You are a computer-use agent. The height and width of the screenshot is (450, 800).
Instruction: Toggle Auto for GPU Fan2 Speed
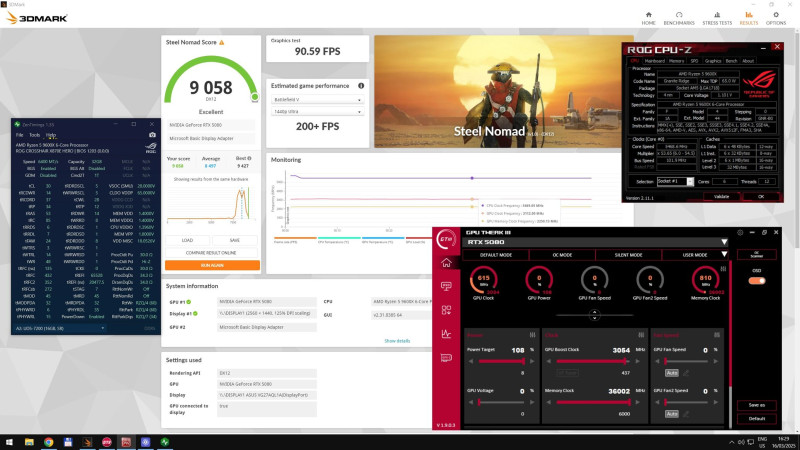(x=671, y=414)
